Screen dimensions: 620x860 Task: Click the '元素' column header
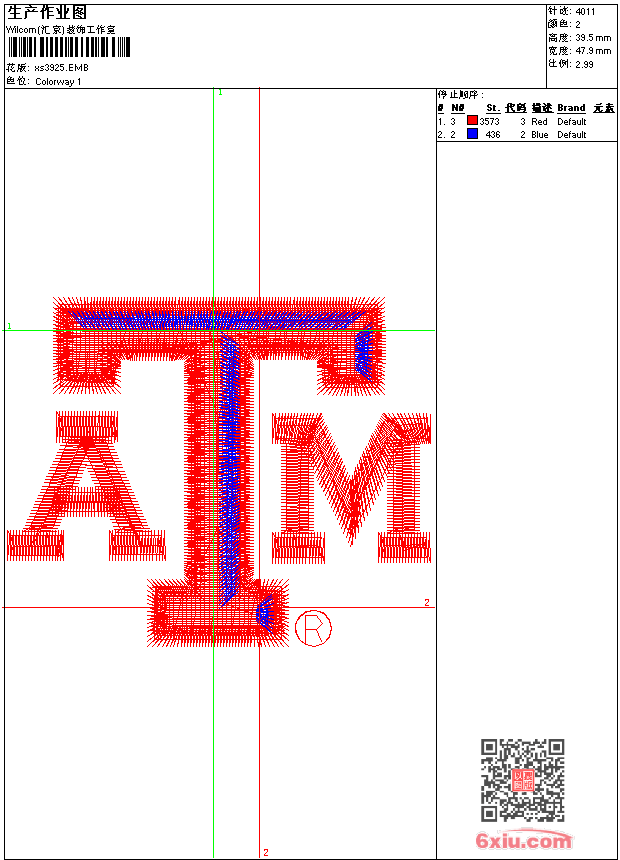(x=604, y=108)
